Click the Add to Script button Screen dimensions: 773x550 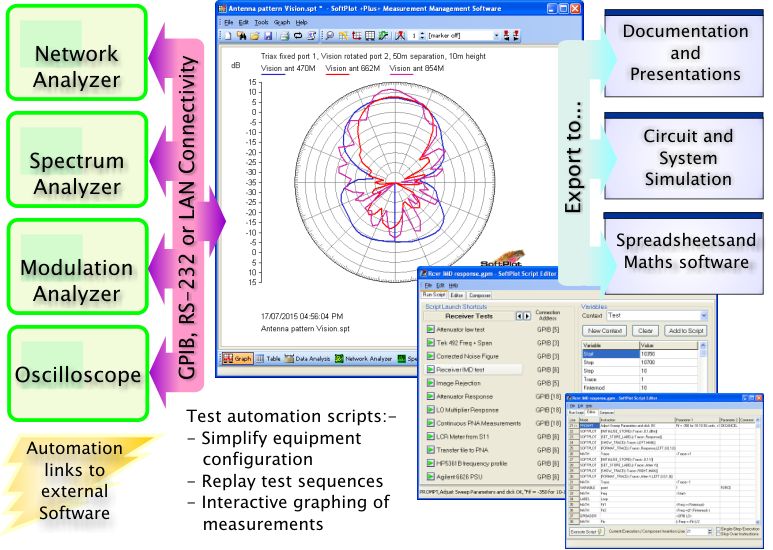click(x=686, y=331)
